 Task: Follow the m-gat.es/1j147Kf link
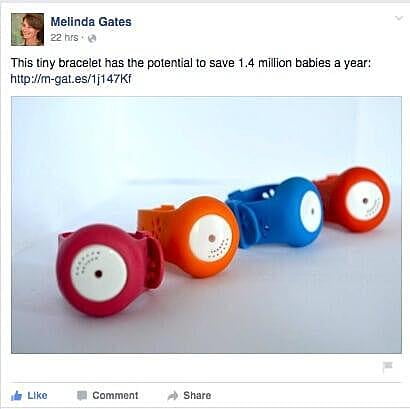coord(71,79)
